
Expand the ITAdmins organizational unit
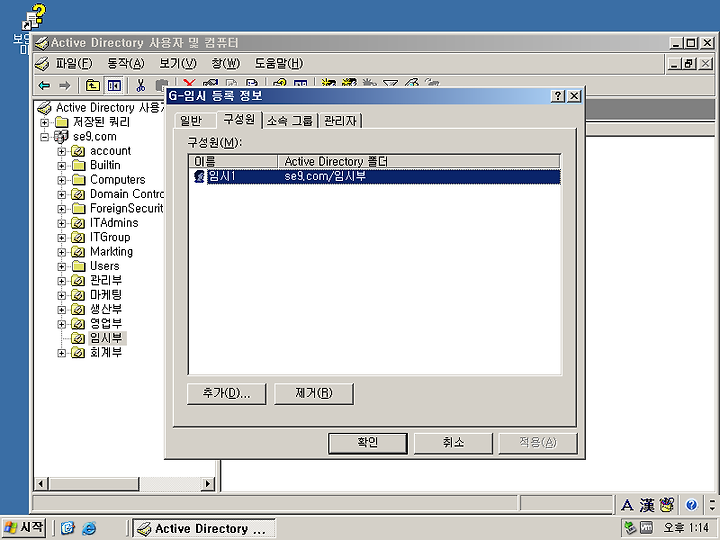[61, 223]
